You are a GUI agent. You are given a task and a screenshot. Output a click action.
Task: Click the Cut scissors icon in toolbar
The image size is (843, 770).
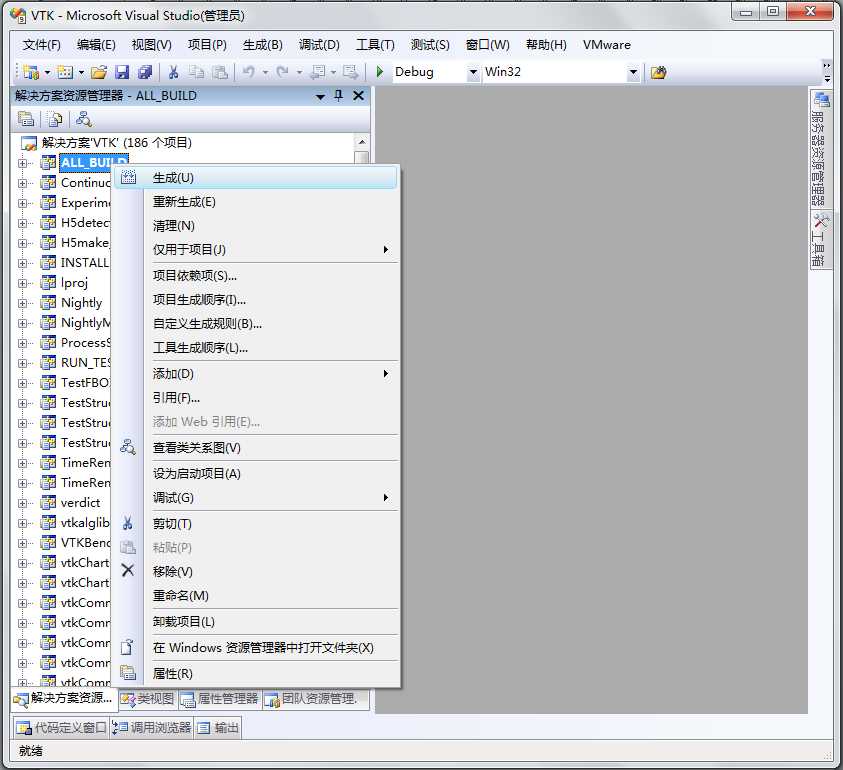173,72
